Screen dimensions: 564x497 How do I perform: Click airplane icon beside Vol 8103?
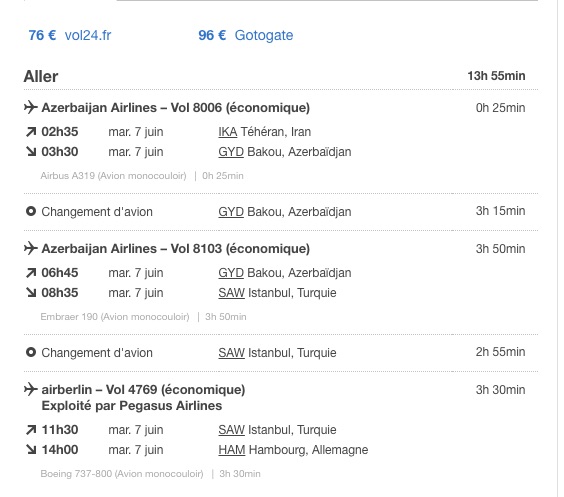click(31, 248)
